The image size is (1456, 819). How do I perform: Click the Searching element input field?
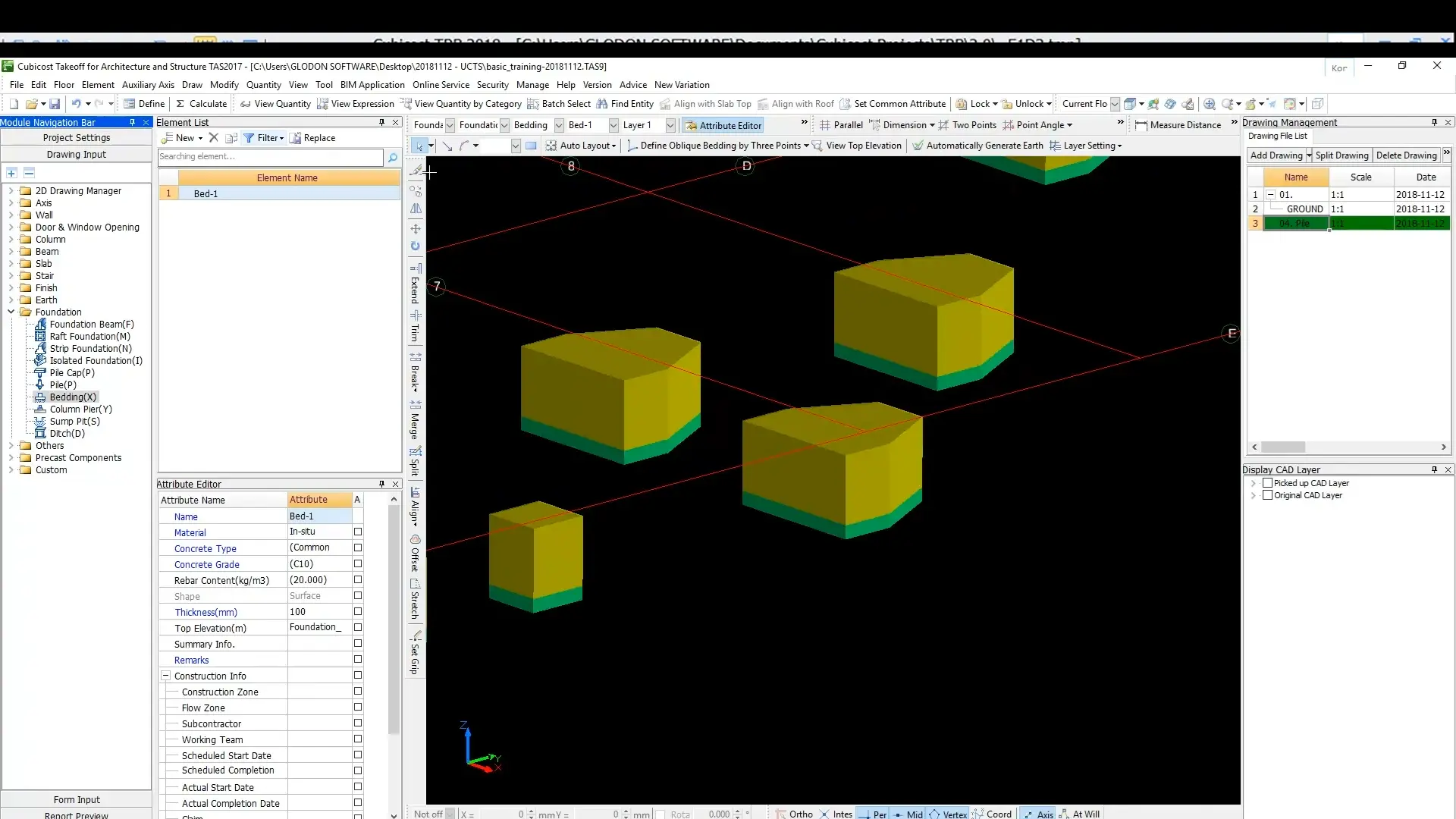[x=270, y=157]
